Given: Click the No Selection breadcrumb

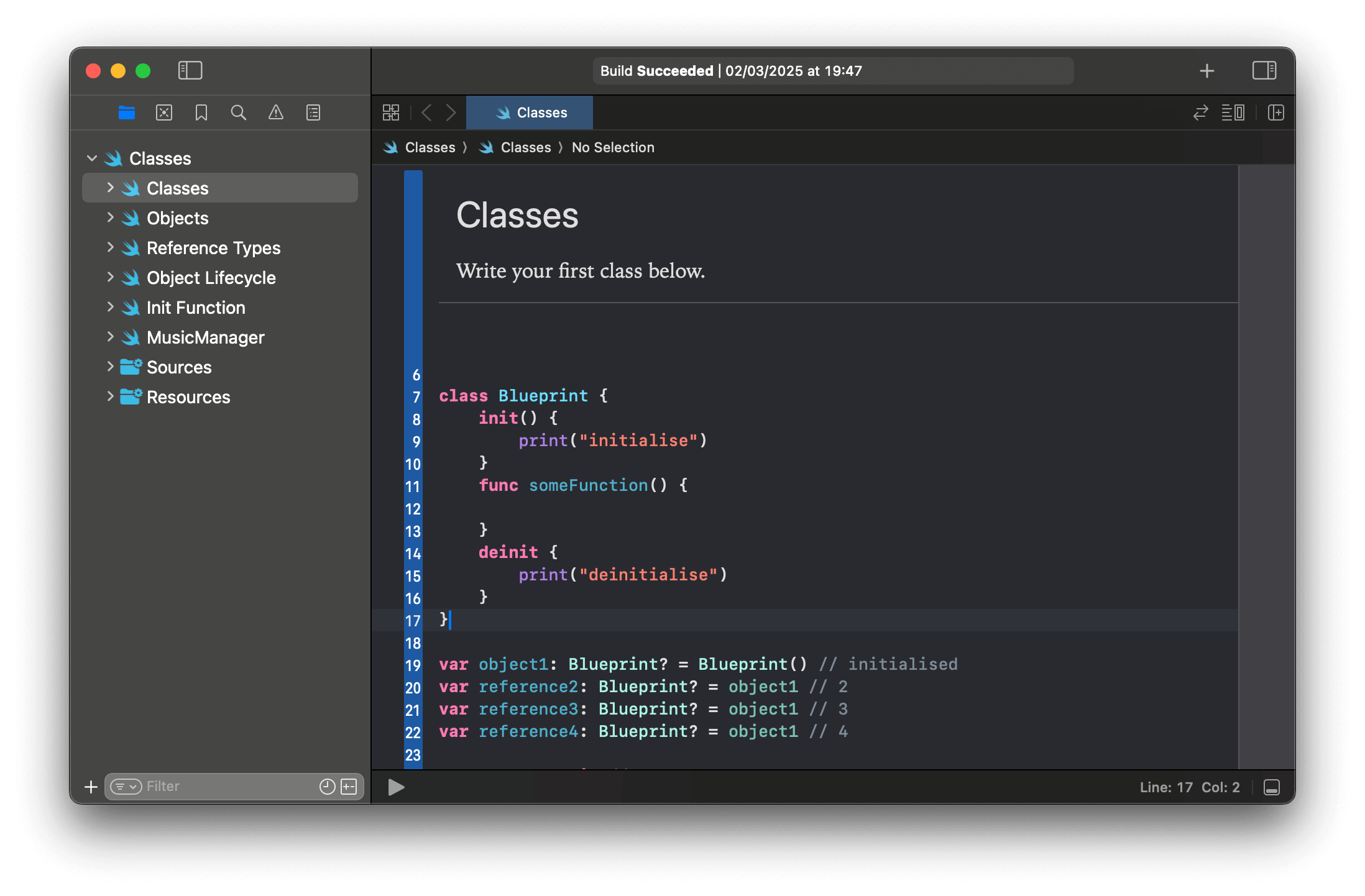Looking at the screenshot, I should [x=612, y=147].
